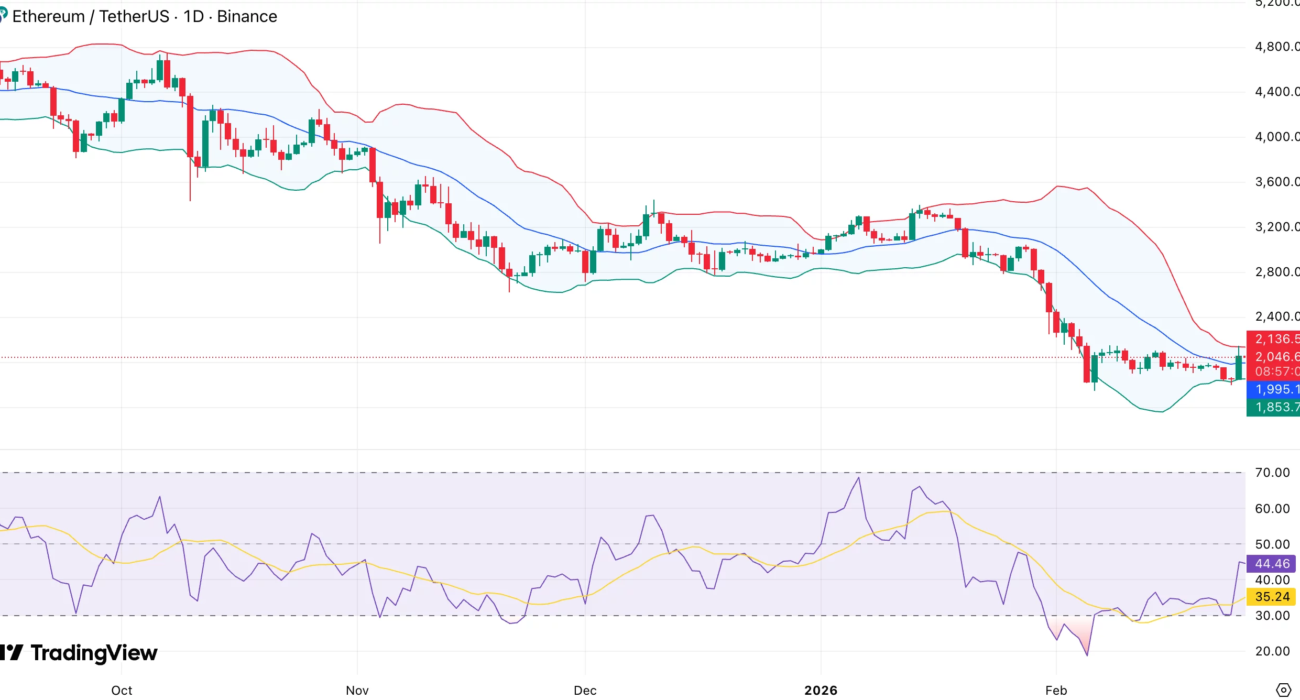Jump to the 2026 time axis marker
Viewport: 1300px width, 700px height.
[x=821, y=690]
